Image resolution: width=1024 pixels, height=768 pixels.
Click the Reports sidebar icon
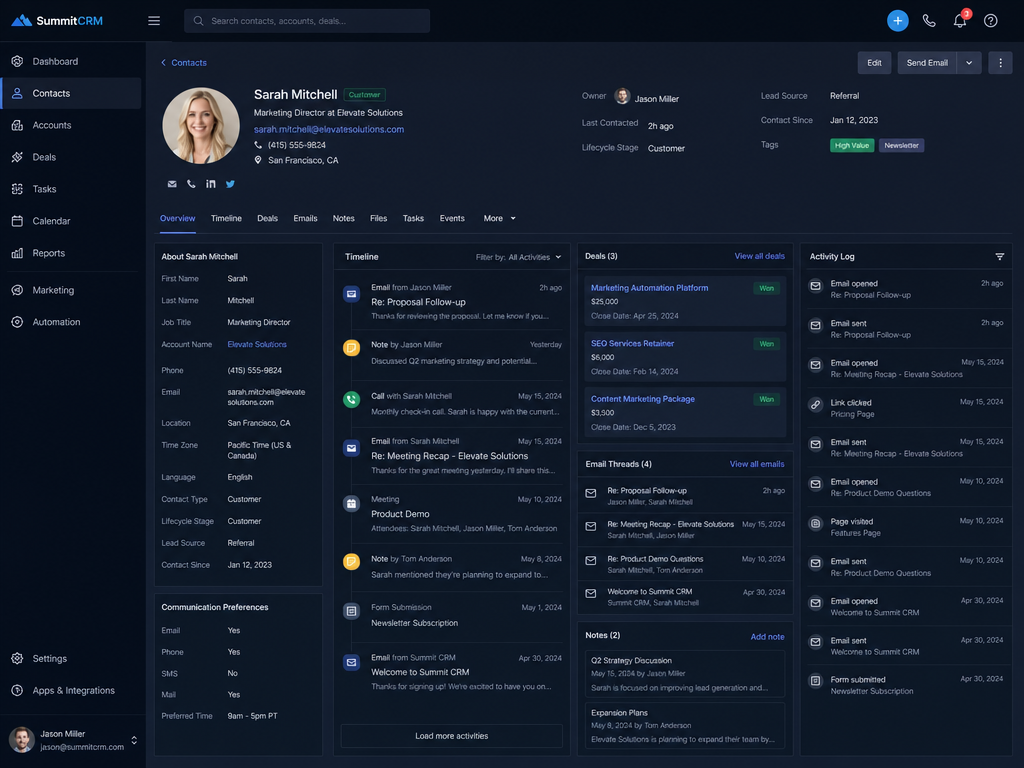click(18, 253)
